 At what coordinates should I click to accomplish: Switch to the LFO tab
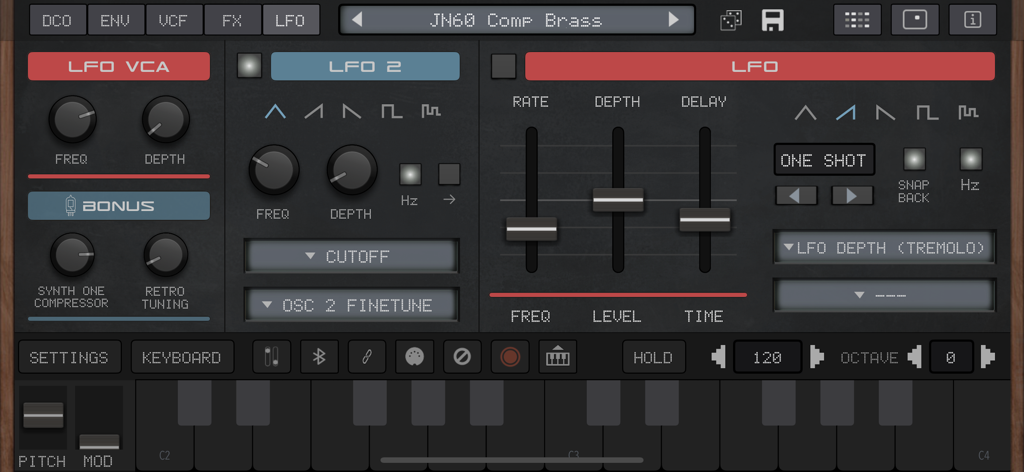[291, 20]
